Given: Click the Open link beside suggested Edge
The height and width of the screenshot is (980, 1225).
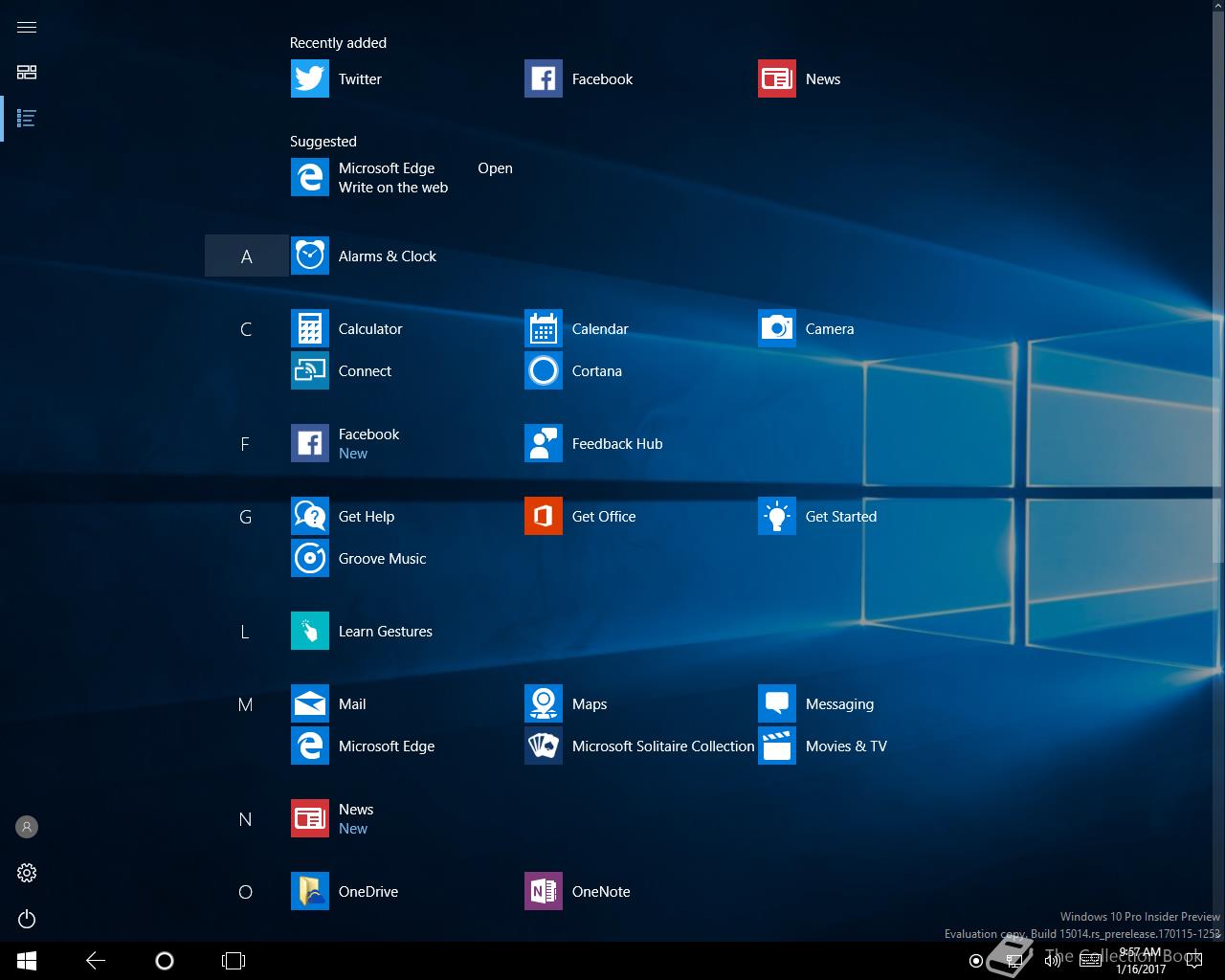Looking at the screenshot, I should (495, 168).
